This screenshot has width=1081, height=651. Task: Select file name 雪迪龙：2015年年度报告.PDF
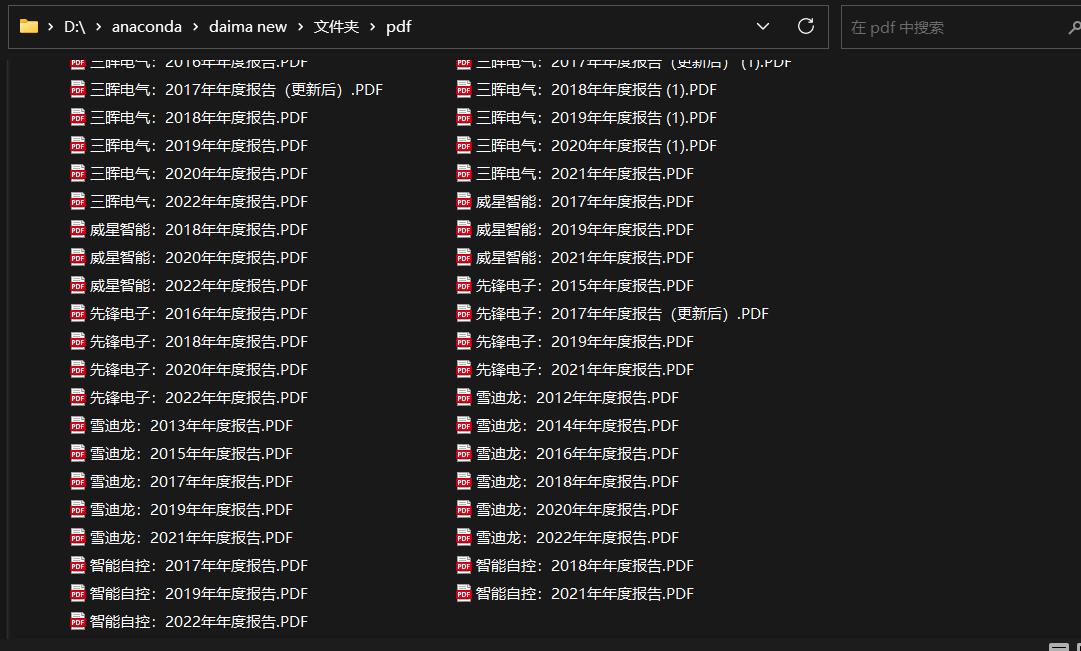[191, 454]
